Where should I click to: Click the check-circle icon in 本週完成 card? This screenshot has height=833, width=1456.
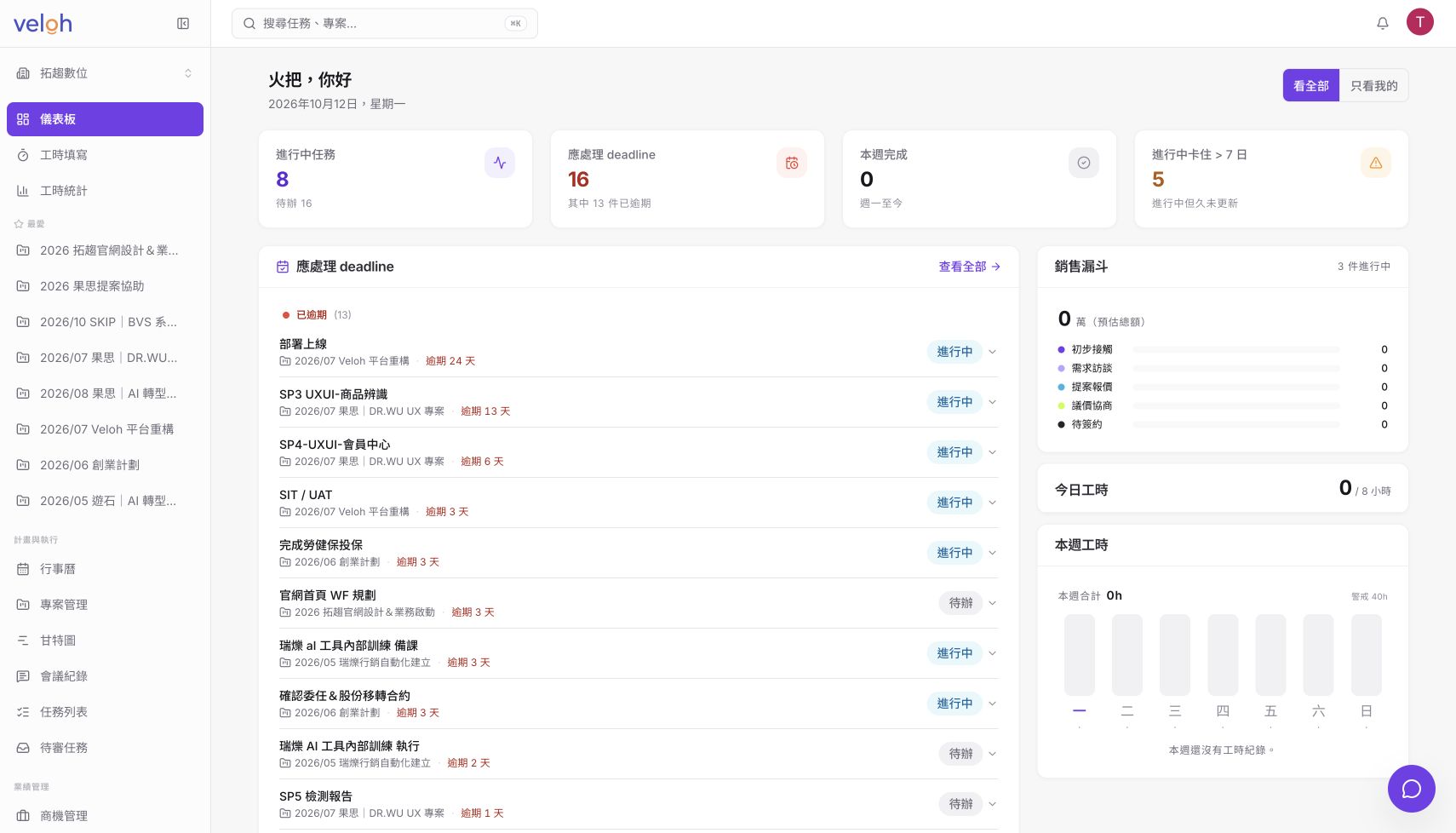(x=1084, y=163)
